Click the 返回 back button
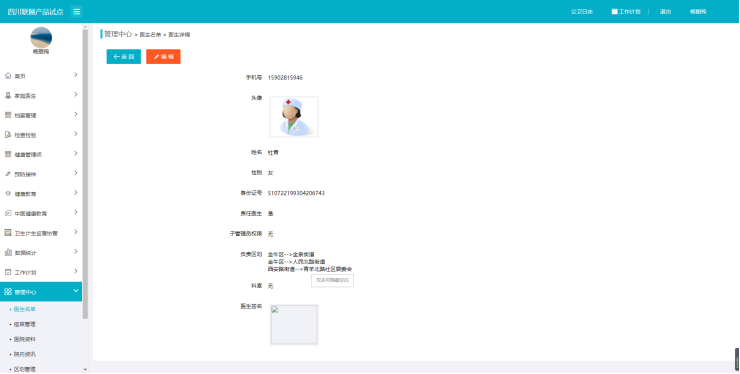Image resolution: width=740 pixels, height=374 pixels. 124,57
